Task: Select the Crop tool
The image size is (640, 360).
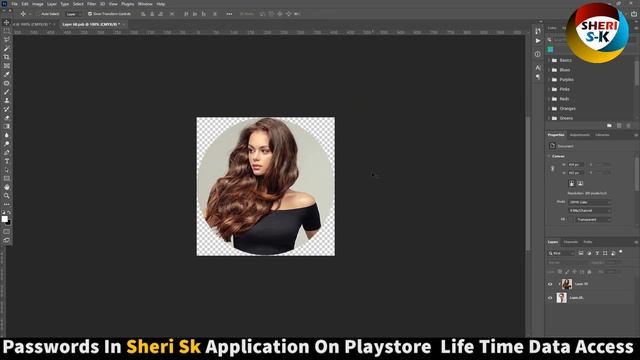Action: coord(7,57)
